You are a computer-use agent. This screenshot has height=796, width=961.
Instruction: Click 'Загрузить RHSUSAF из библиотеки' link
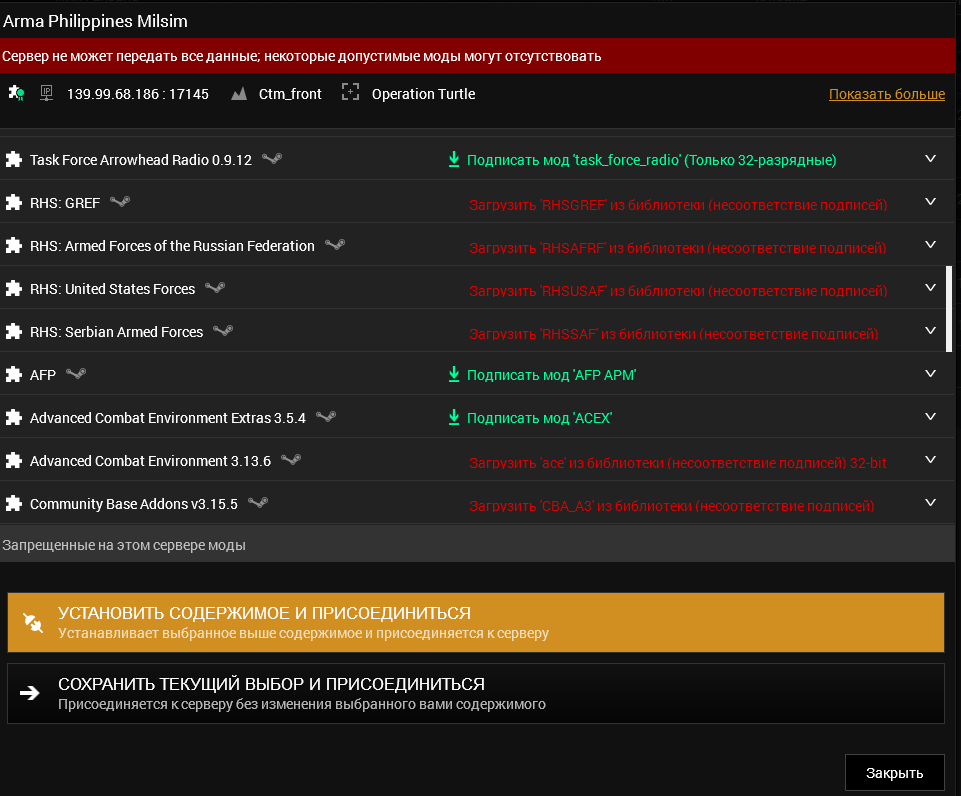pyautogui.click(x=678, y=291)
